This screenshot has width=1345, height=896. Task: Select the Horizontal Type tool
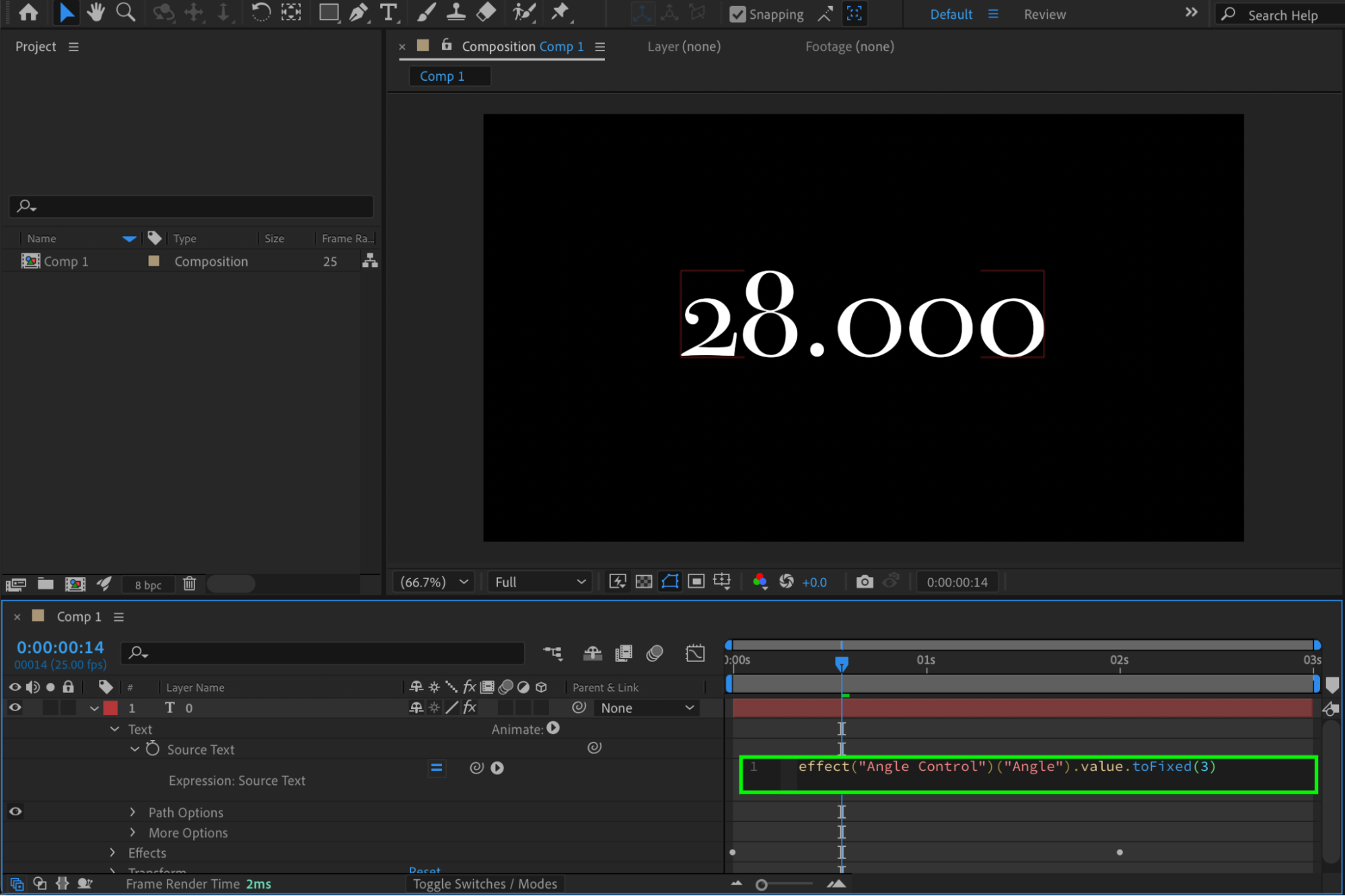coord(388,12)
